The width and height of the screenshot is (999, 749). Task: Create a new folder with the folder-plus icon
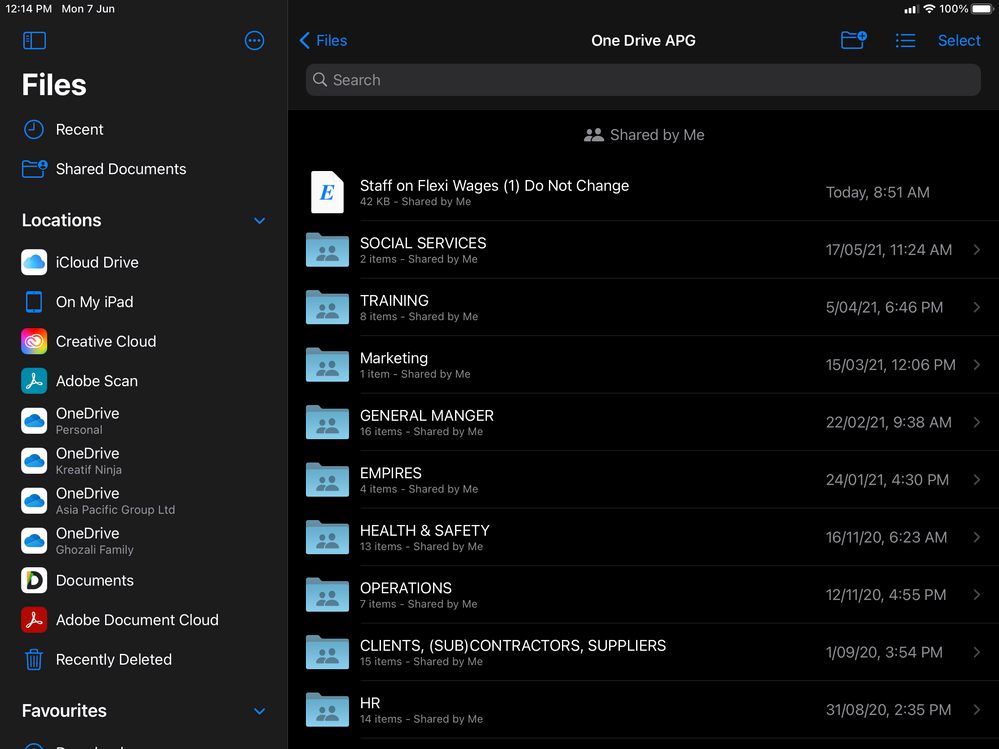853,40
